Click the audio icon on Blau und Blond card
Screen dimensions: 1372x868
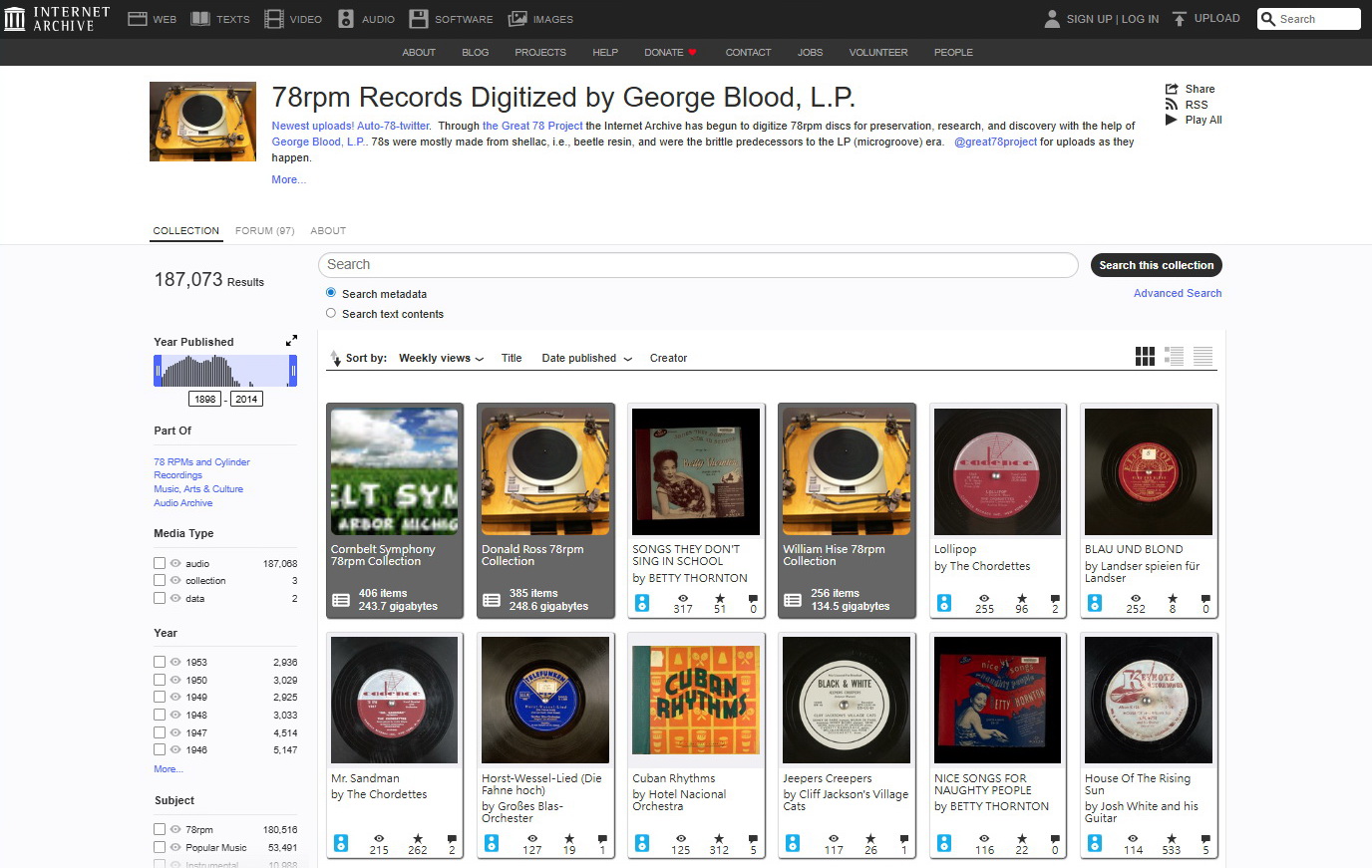(1094, 603)
